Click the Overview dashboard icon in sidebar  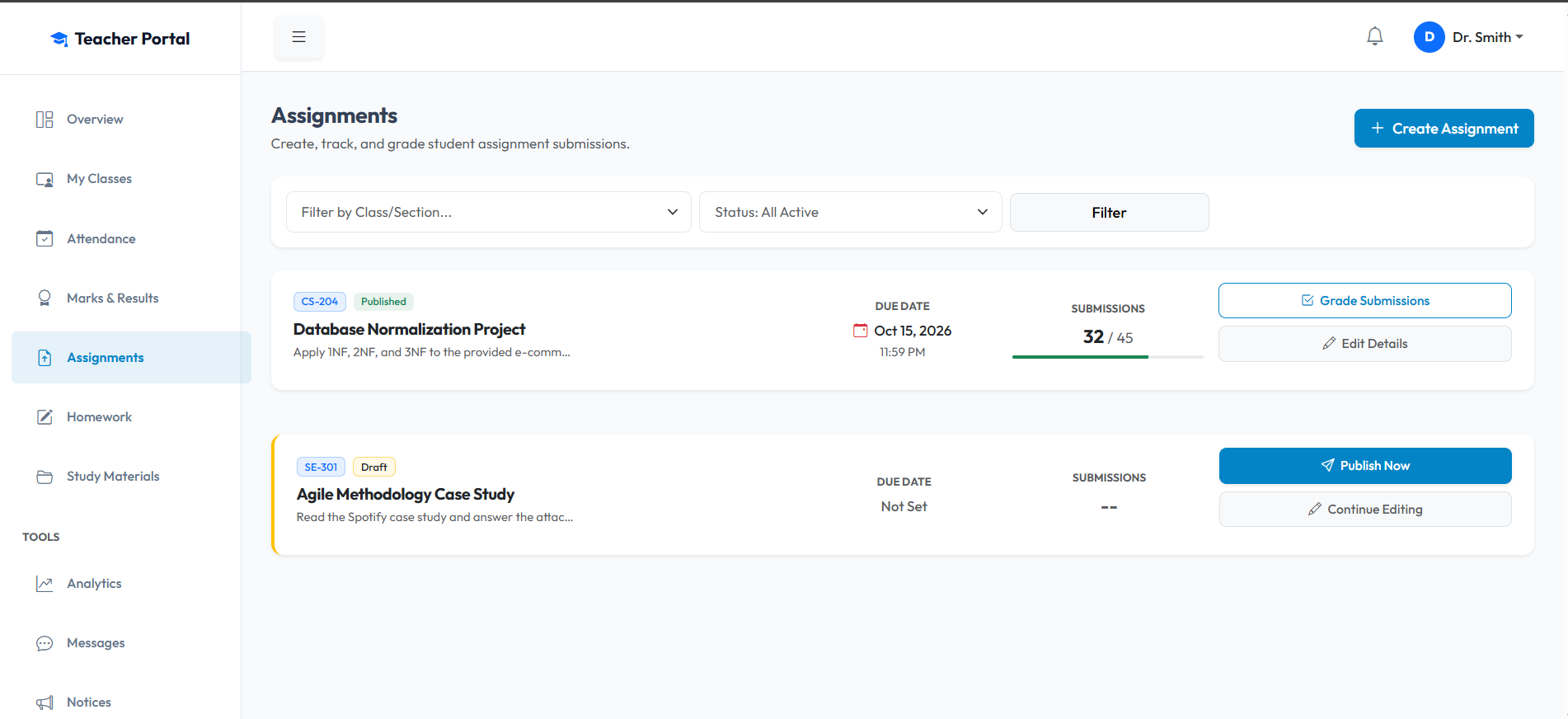45,120
